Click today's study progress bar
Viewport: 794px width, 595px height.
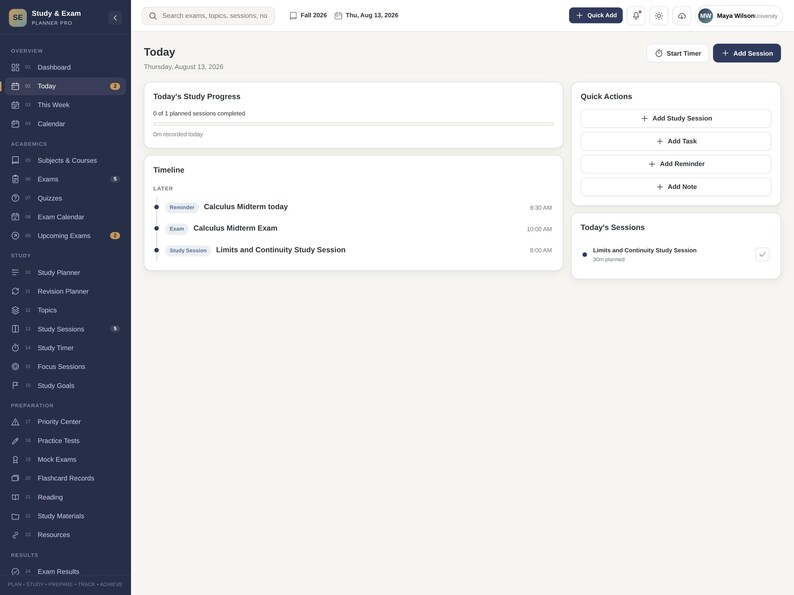coord(353,124)
